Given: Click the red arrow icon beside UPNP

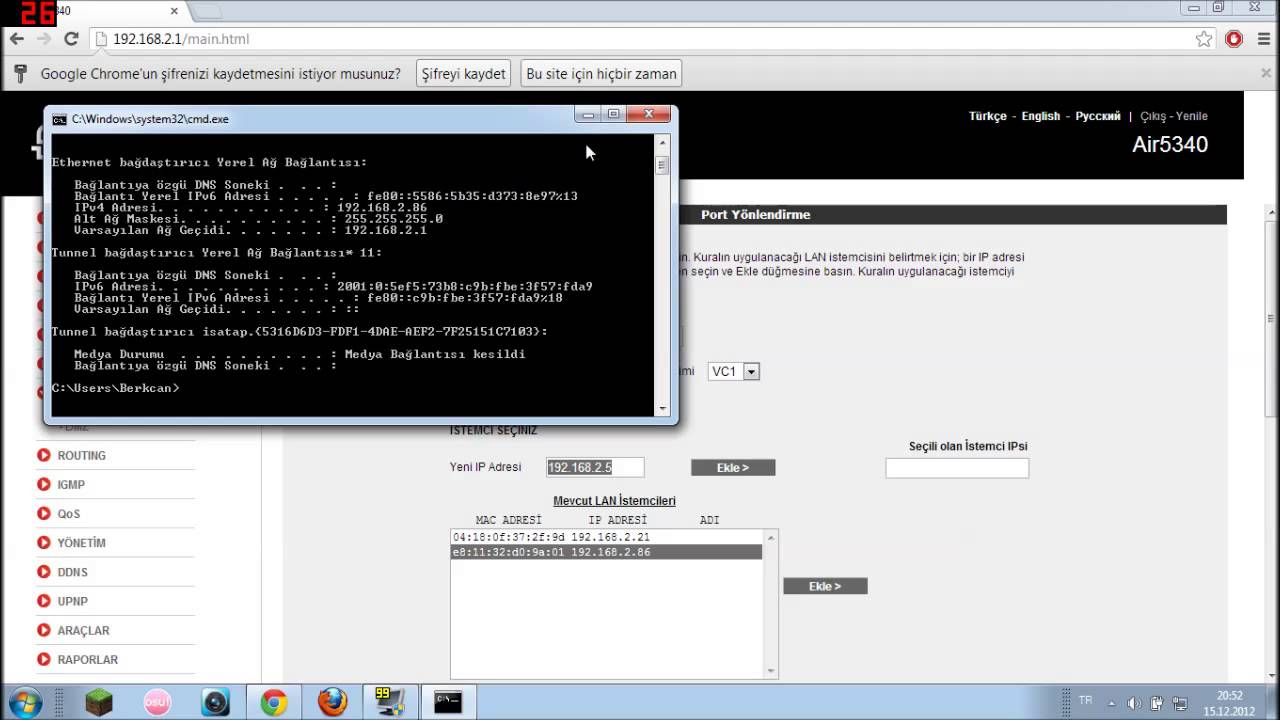Looking at the screenshot, I should pyautogui.click(x=44, y=601).
